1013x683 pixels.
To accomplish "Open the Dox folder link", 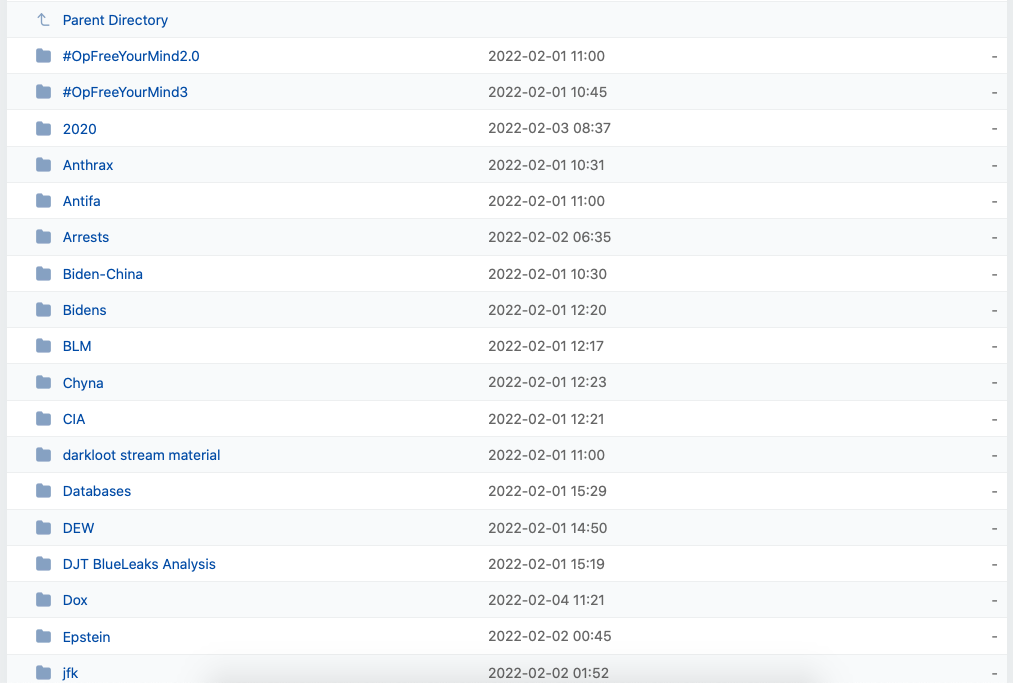I will coord(75,600).
